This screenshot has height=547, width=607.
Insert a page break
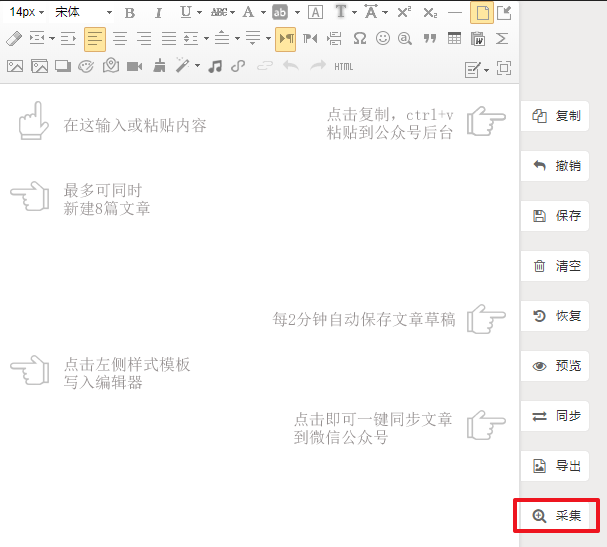[334, 38]
